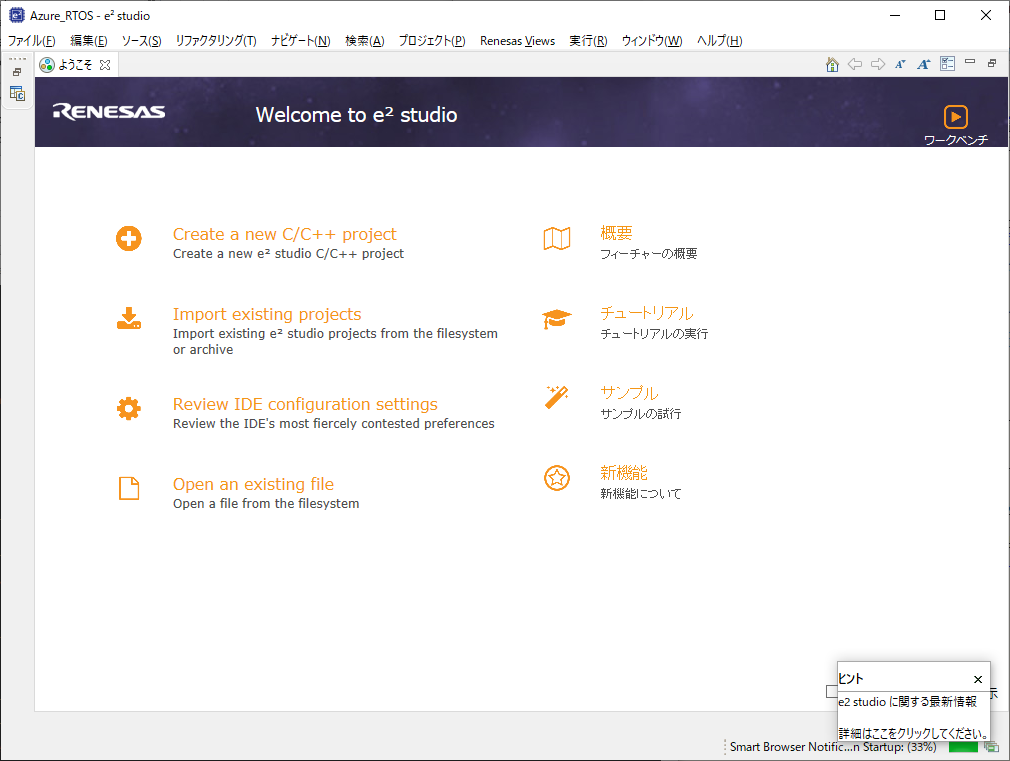This screenshot has width=1010, height=761.
Task: Click Create a new e² studio C/C++ project description
Action: click(288, 254)
